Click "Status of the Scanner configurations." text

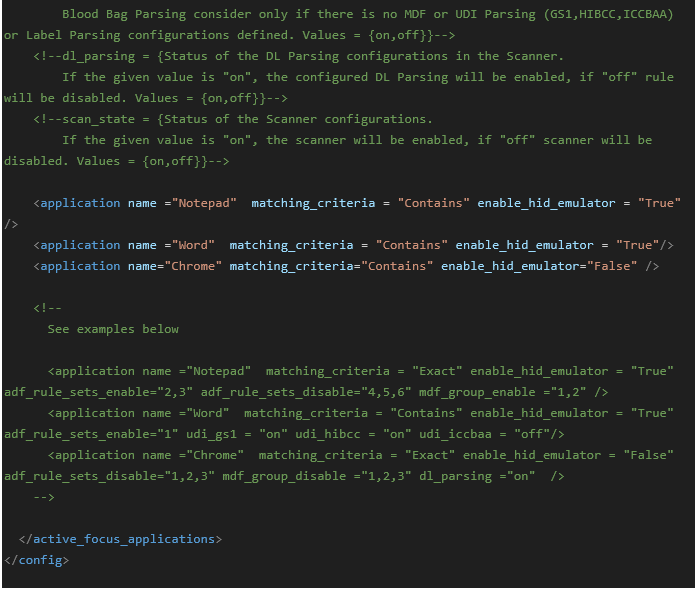point(298,119)
